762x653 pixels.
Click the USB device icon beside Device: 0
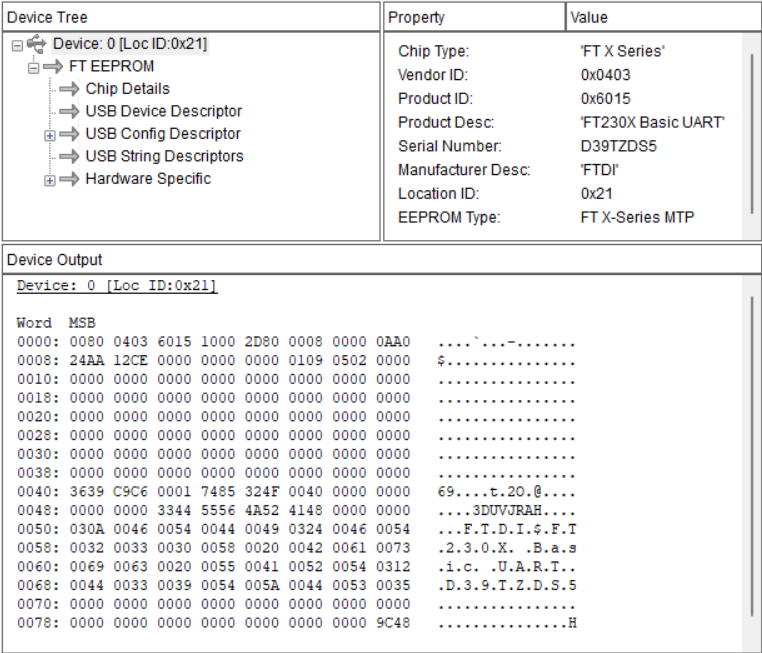38,44
